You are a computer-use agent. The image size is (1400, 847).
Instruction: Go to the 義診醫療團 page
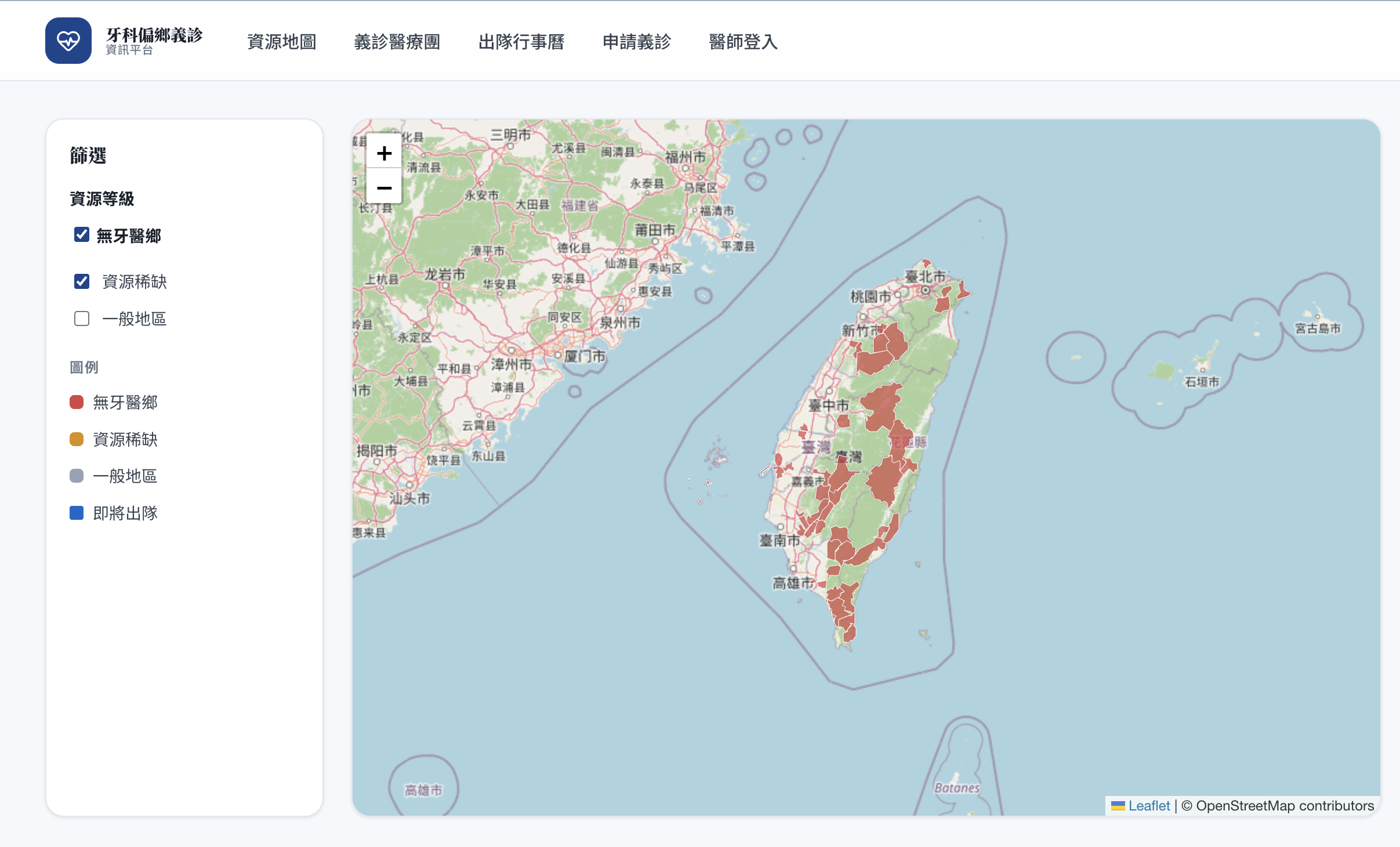click(x=397, y=42)
